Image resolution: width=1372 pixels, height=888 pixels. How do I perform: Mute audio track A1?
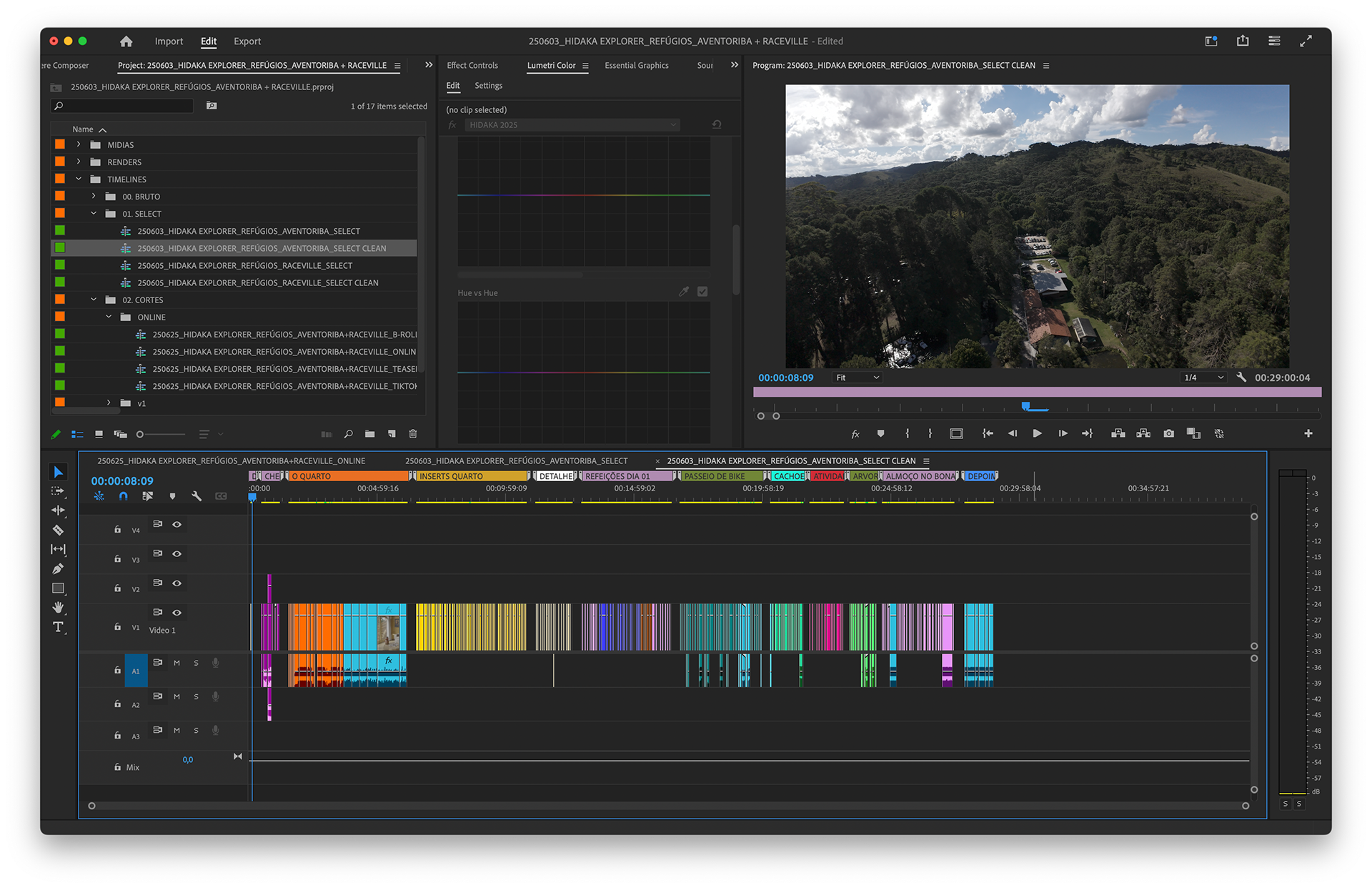pos(177,663)
